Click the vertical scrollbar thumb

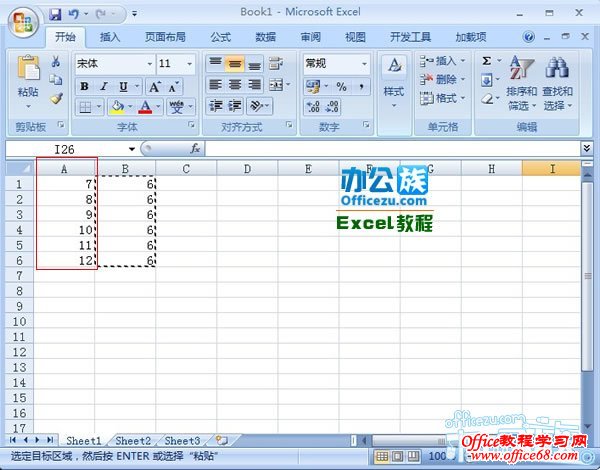pyautogui.click(x=587, y=276)
